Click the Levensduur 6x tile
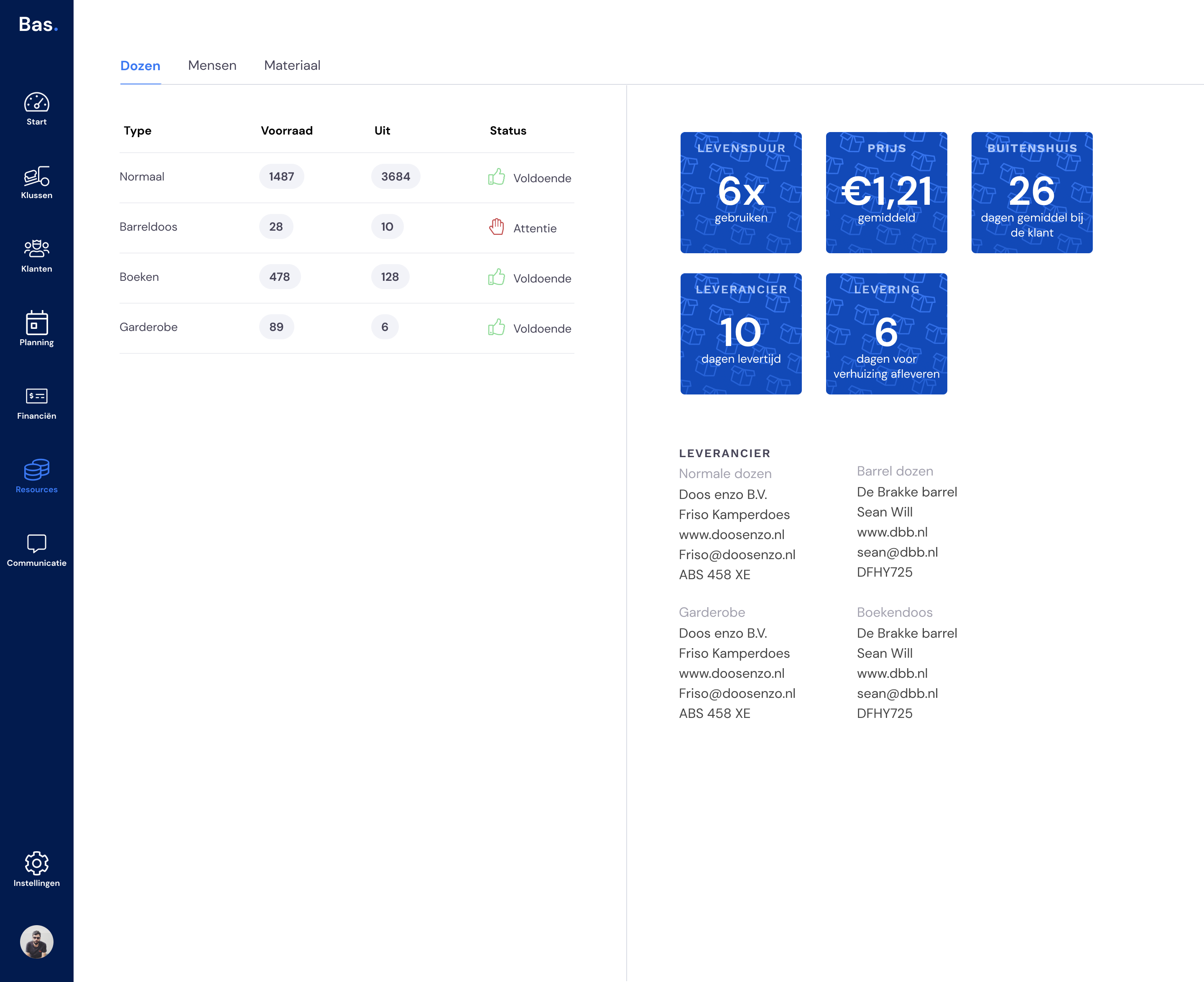This screenshot has width=1204, height=982. point(741,192)
